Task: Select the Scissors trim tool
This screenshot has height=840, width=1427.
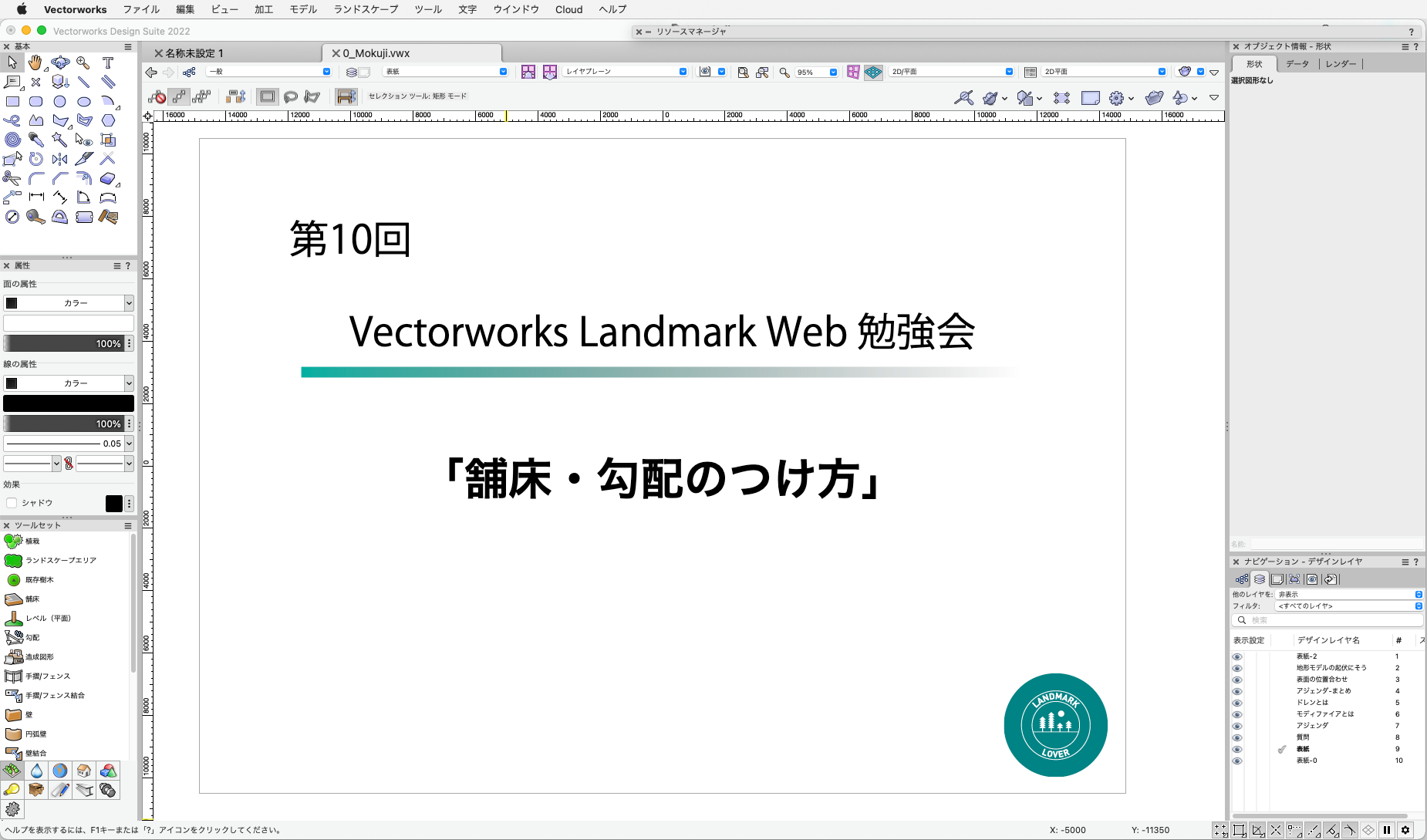Action: (12, 178)
